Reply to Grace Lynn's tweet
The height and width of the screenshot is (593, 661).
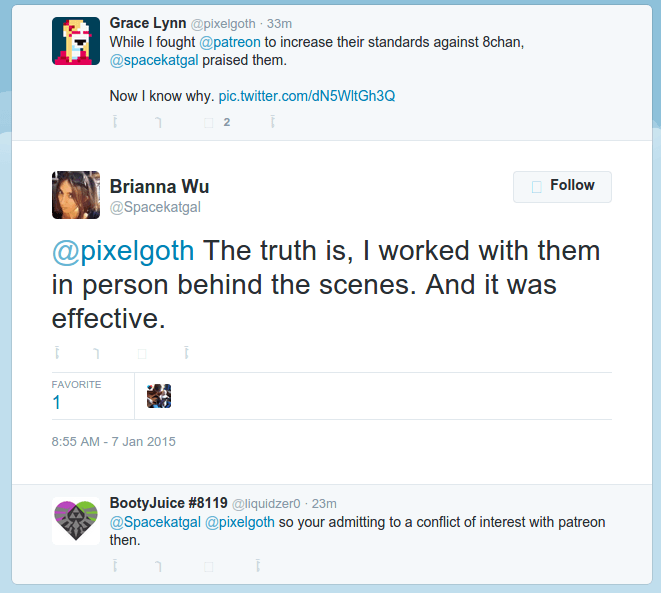pos(115,122)
